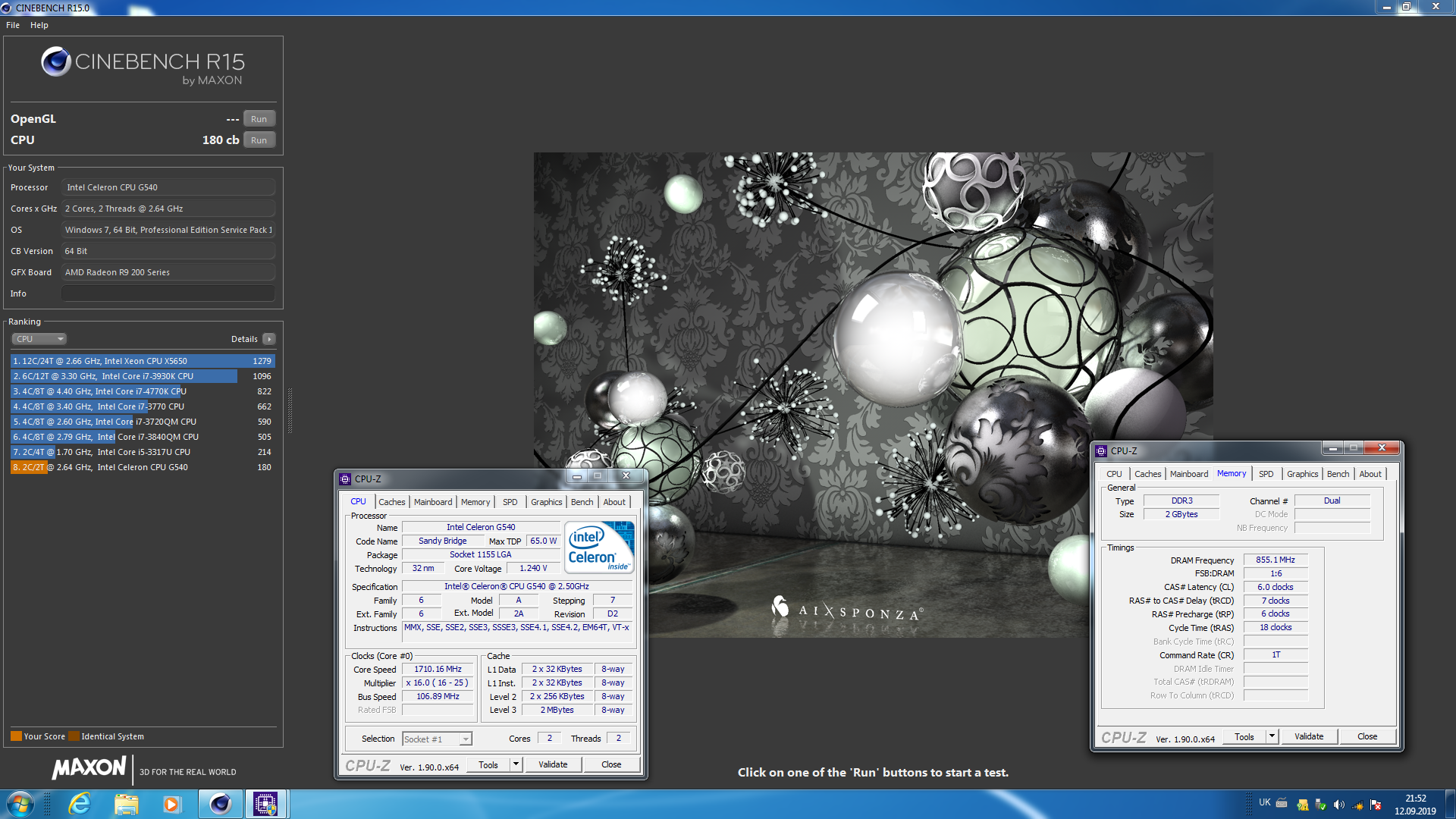Launch Internet Explorer from taskbar
This screenshot has width=1456, height=819.
(x=80, y=804)
